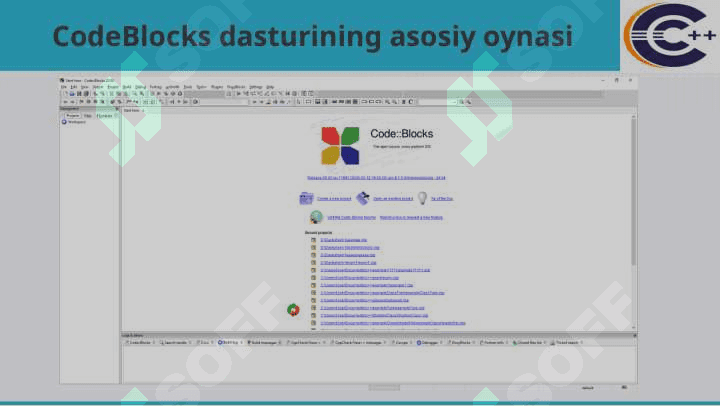Switch to Projects tab in Management panel

73,116
